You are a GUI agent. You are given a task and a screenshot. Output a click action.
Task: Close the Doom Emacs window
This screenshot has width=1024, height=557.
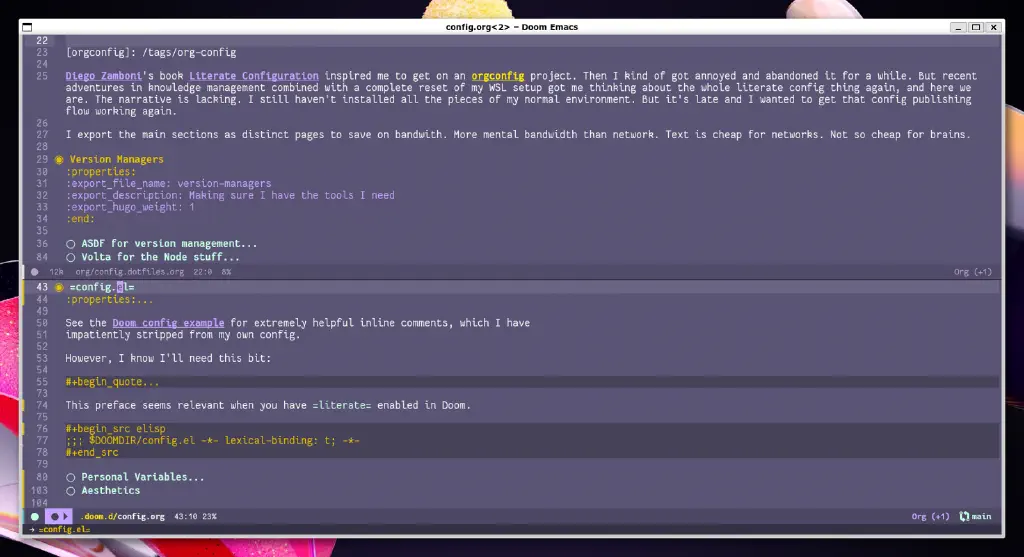point(993,27)
